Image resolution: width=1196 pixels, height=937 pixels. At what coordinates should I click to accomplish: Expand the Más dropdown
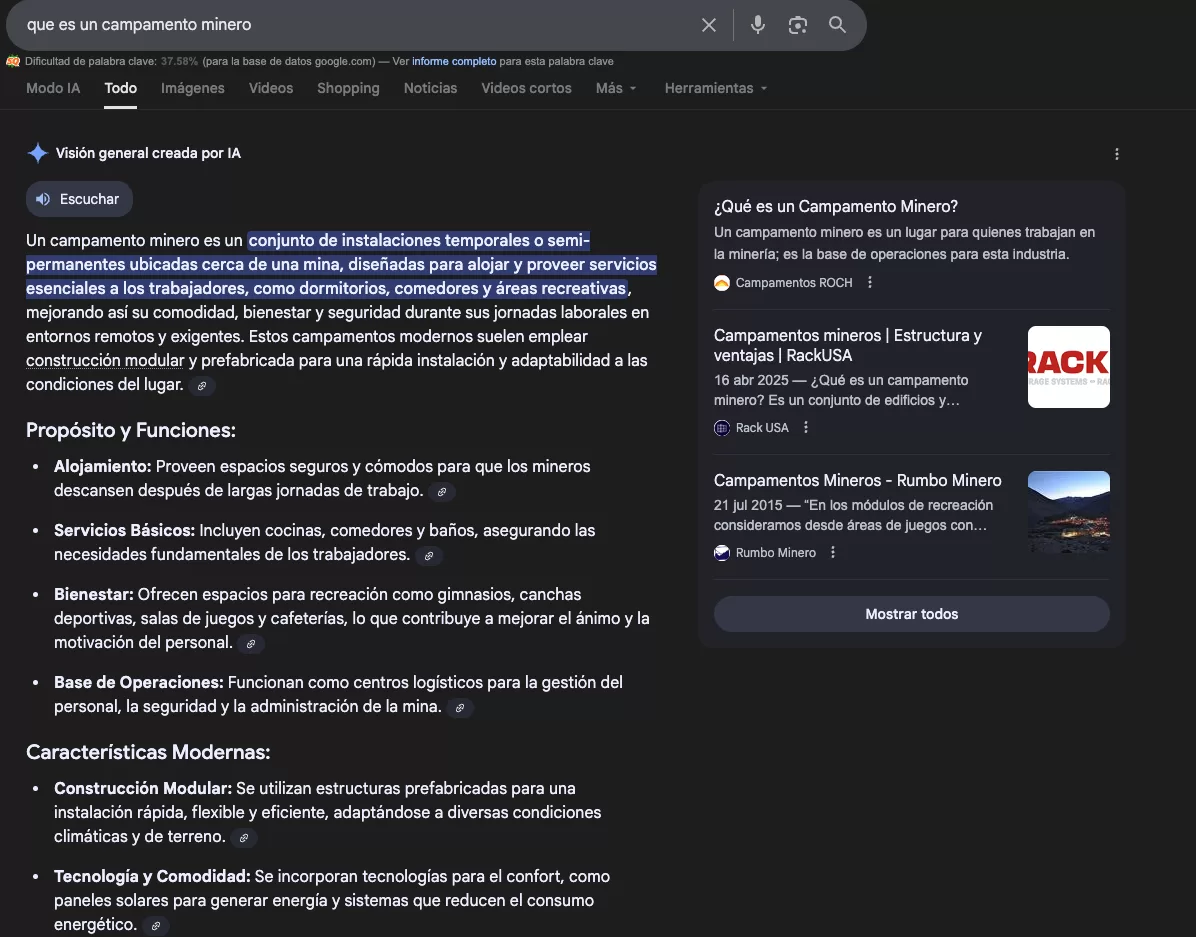[x=616, y=89]
